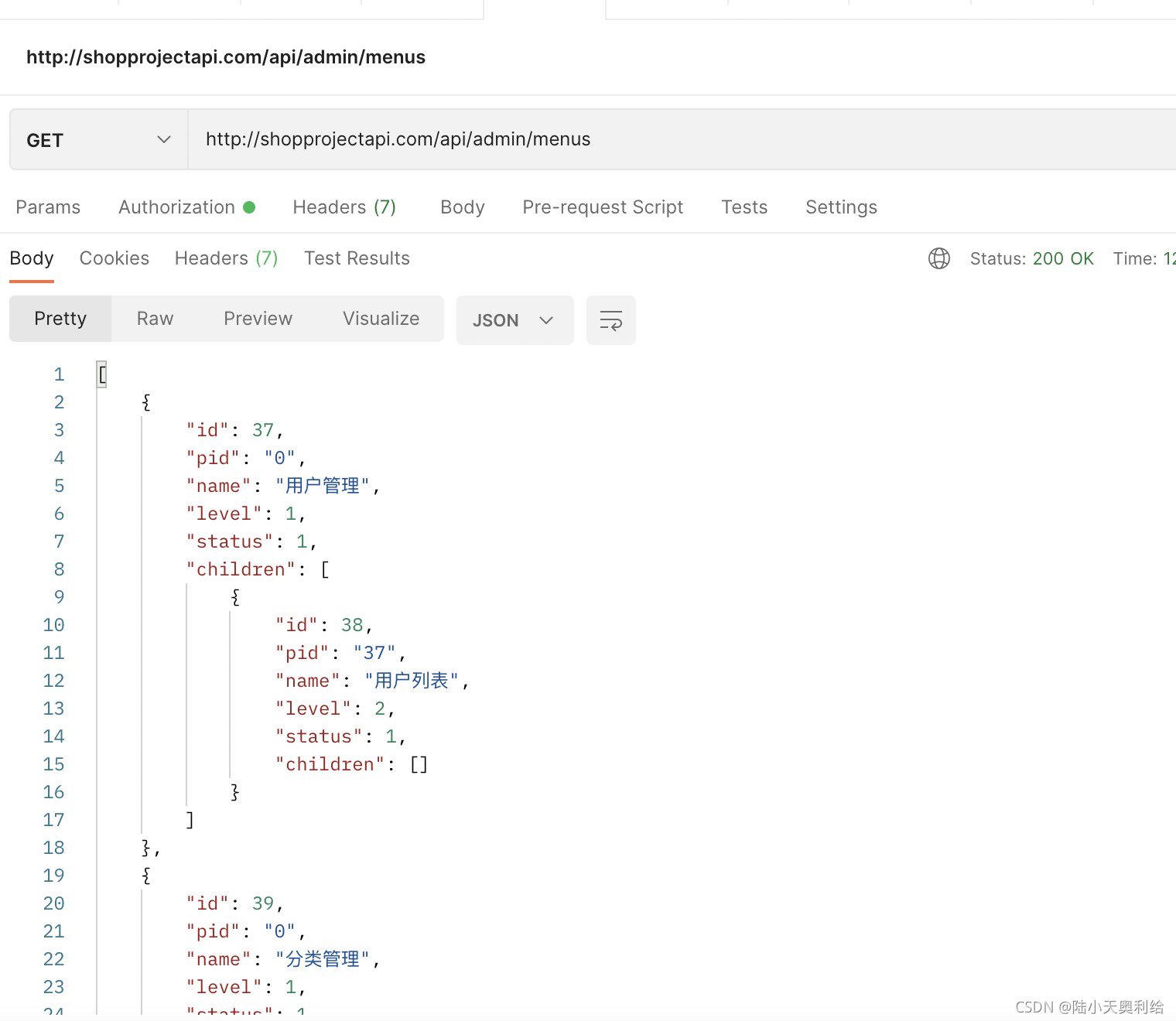The image size is (1176, 1021).
Task: Click the "pid": "0" entry on line 21
Action: point(246,931)
